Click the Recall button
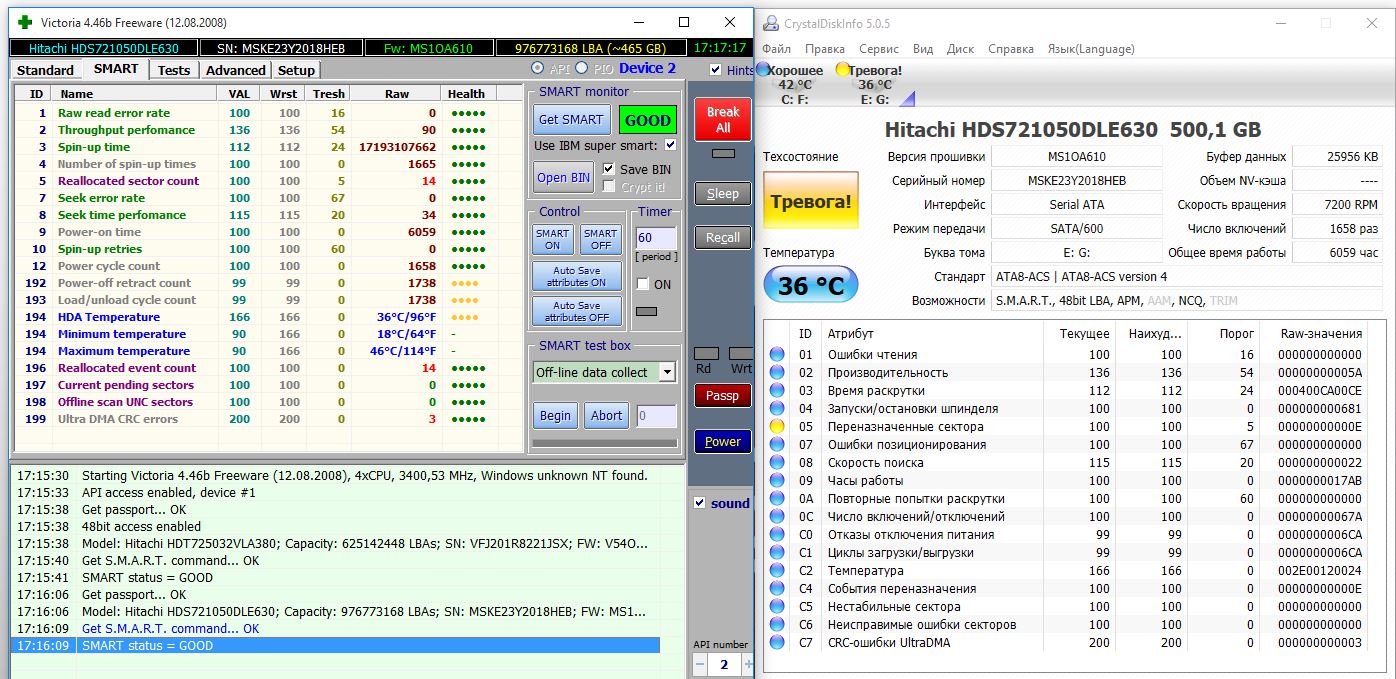Screen dimensions: 1396x679 click(x=723, y=238)
